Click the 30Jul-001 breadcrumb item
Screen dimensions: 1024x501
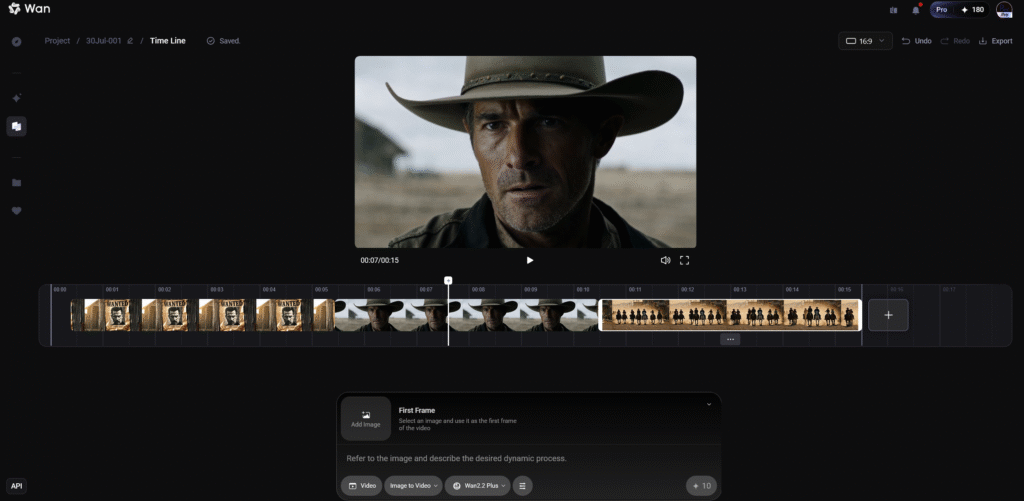point(103,41)
